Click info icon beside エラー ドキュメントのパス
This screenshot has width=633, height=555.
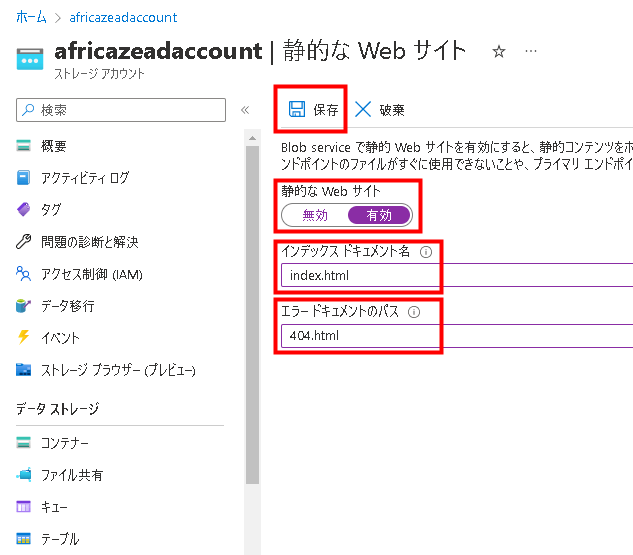pos(414,312)
